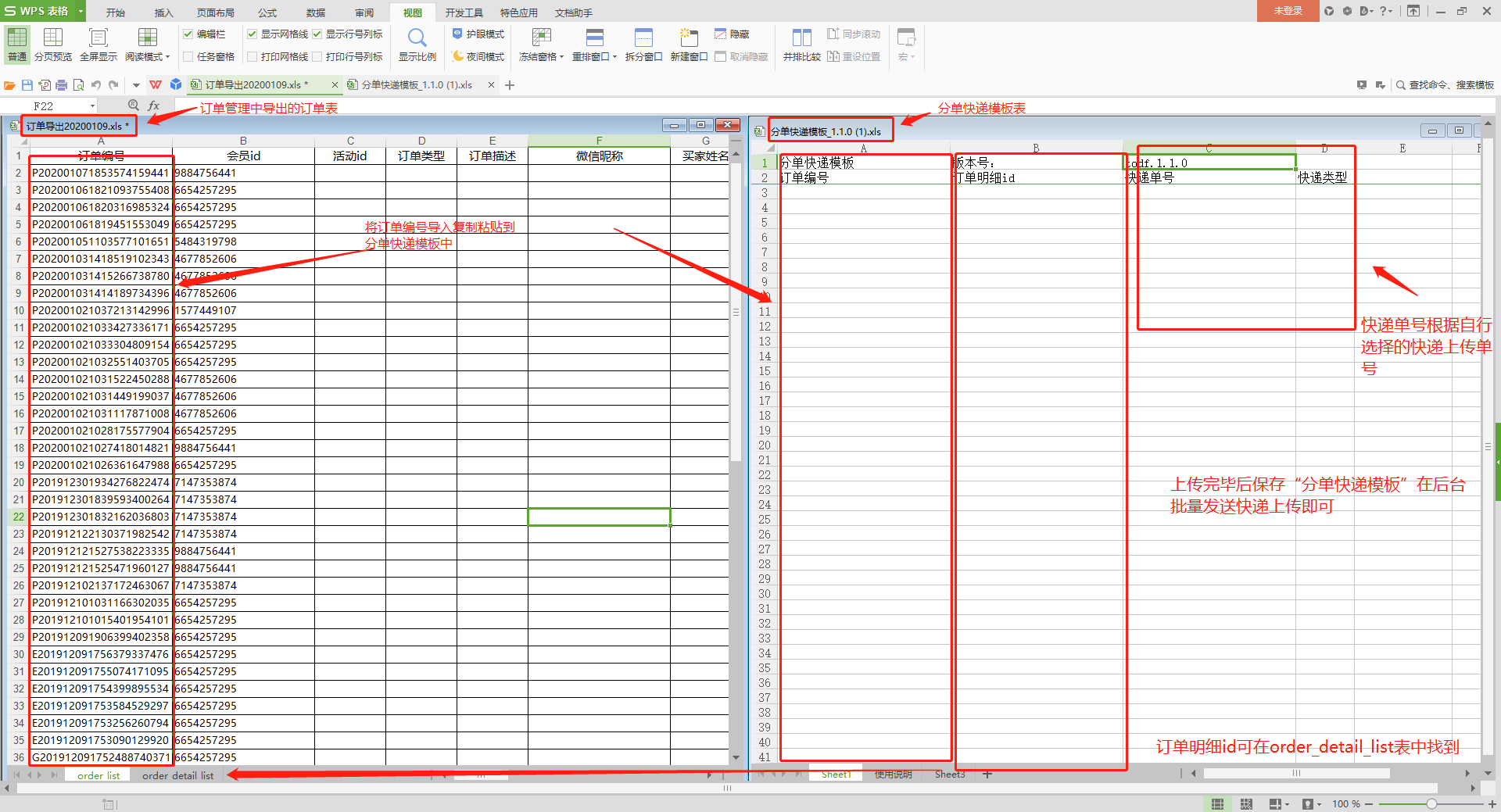The image size is (1501, 812).
Task: Expand the reading mode dropdown in status bar
Action: tap(1288, 804)
